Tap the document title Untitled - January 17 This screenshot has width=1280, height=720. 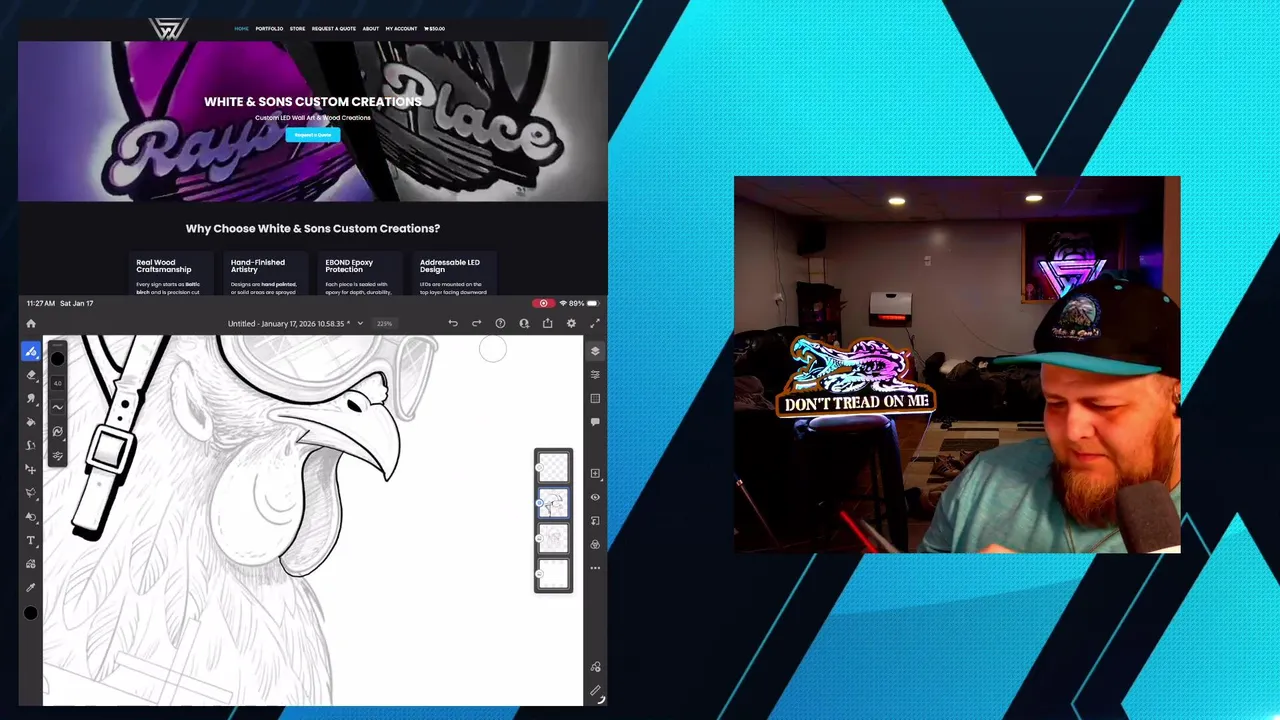(288, 323)
